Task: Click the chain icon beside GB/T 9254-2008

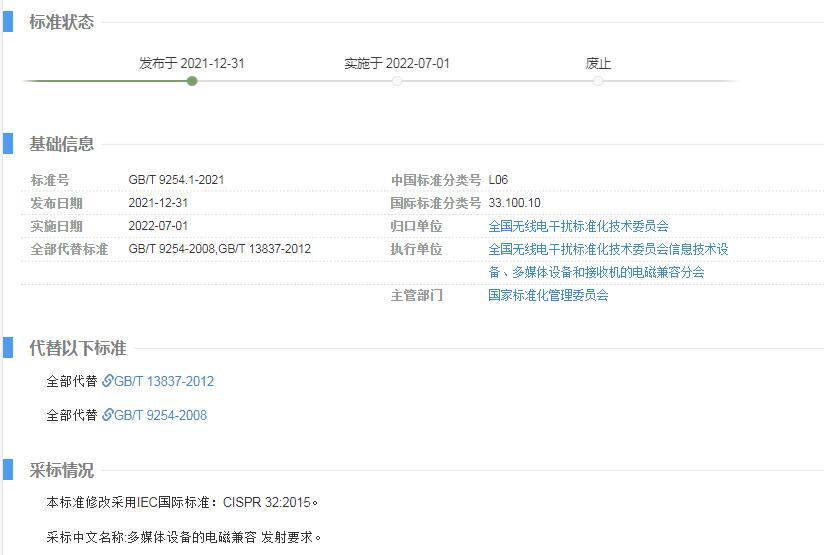Action: [x=108, y=415]
